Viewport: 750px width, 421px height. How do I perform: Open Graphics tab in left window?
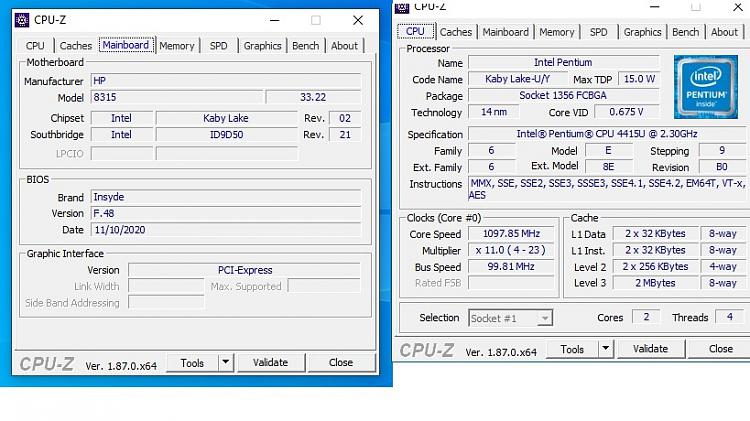[262, 46]
